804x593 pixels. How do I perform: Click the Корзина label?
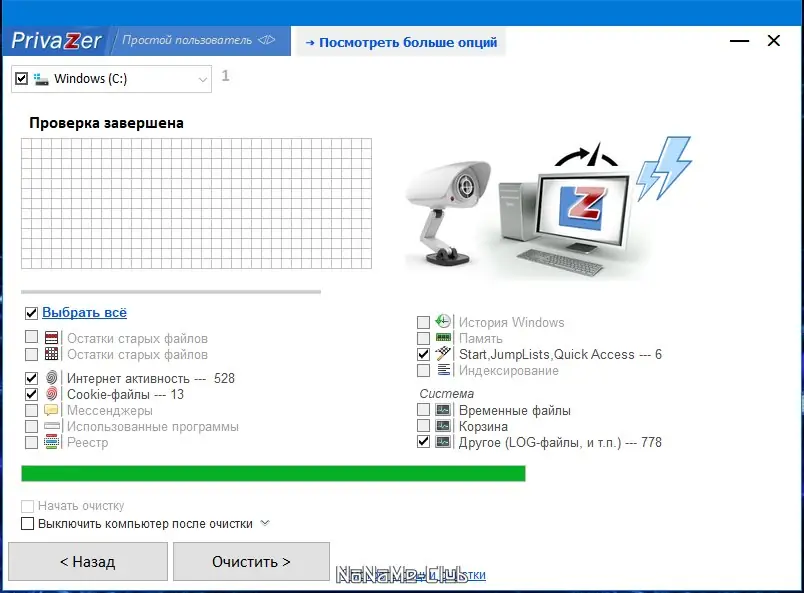[483, 426]
